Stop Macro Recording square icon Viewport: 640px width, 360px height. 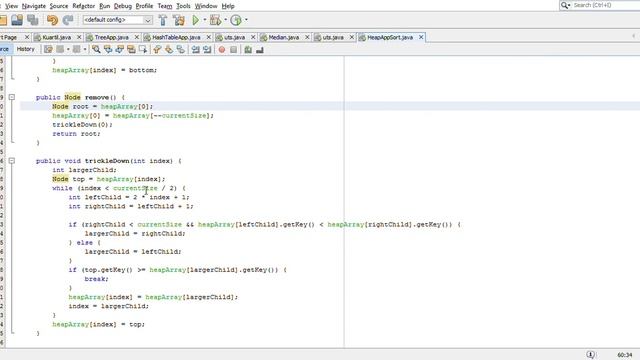pyautogui.click(x=233, y=49)
